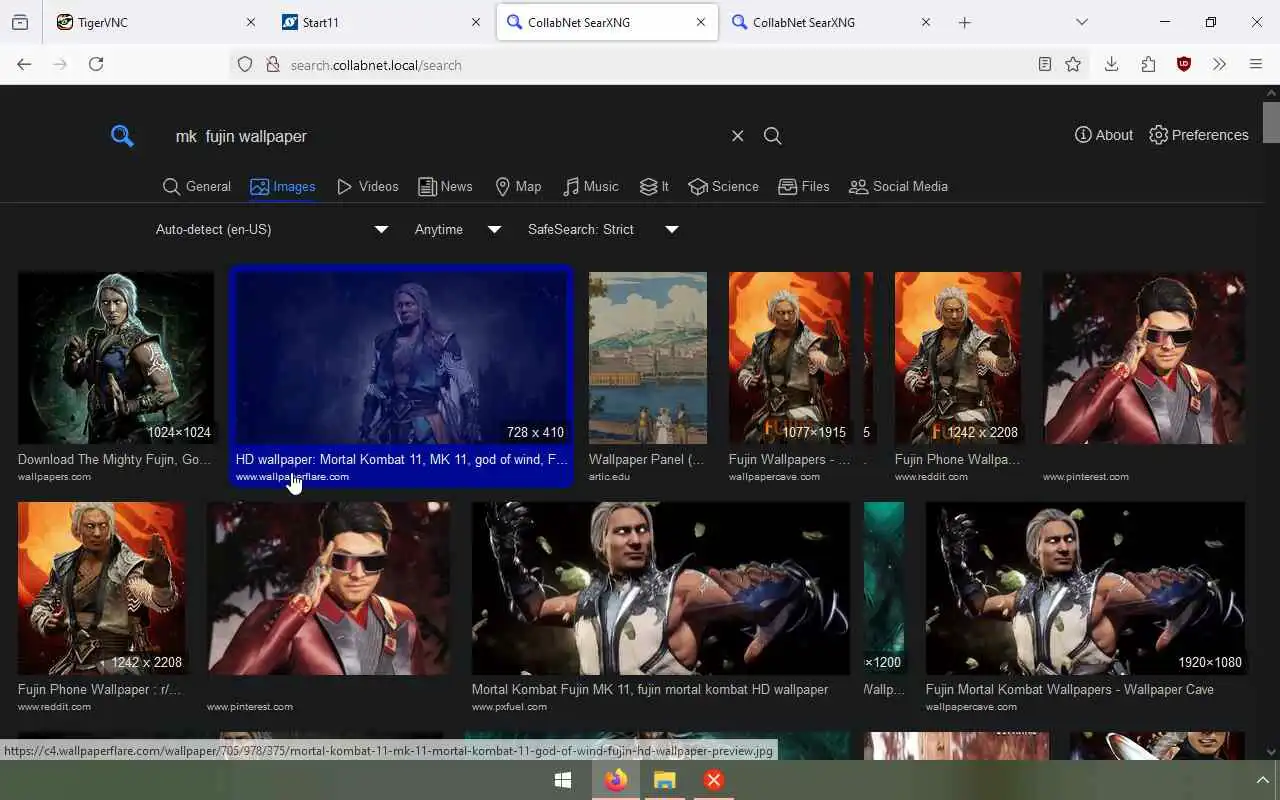
Task: Click the SearXNG magnifier logo
Action: [122, 136]
